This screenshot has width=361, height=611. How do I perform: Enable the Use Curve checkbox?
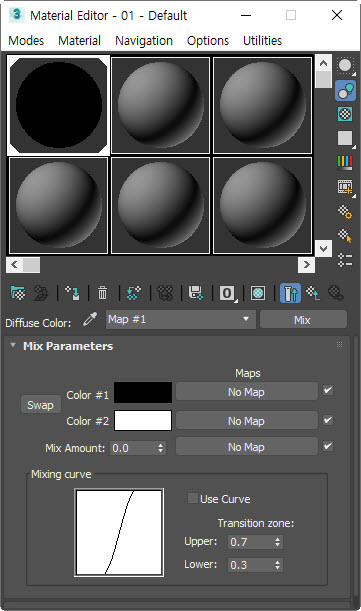[x=193, y=498]
